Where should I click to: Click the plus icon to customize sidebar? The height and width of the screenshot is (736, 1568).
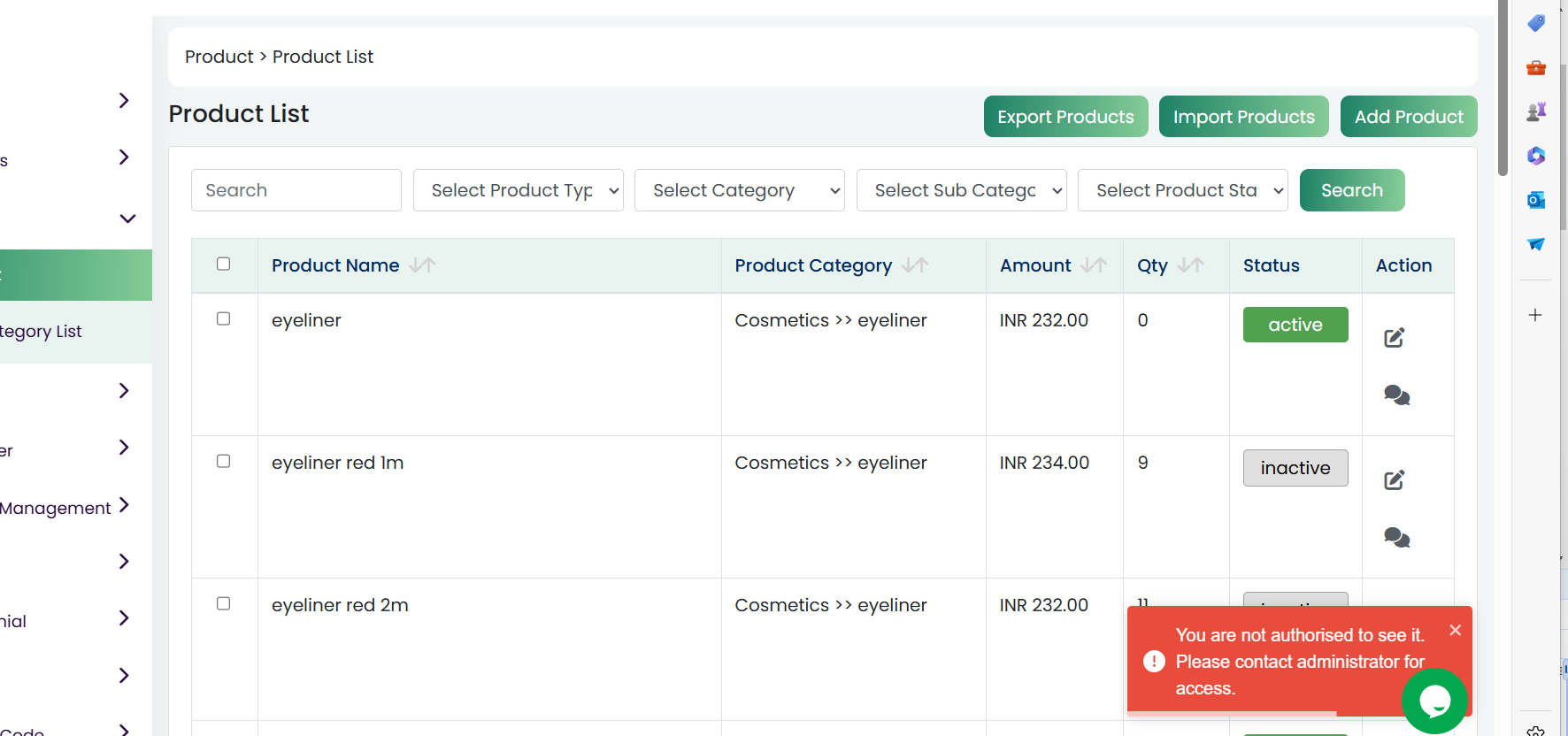(1536, 315)
